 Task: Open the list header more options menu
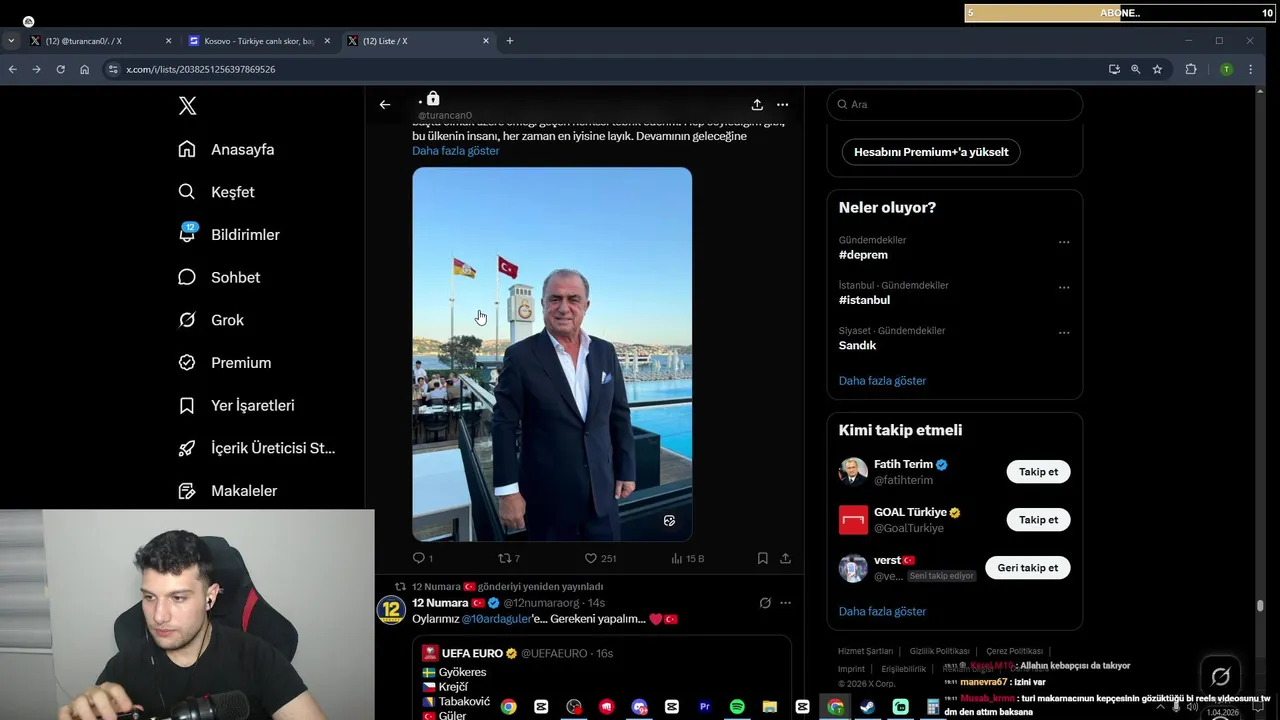click(782, 104)
